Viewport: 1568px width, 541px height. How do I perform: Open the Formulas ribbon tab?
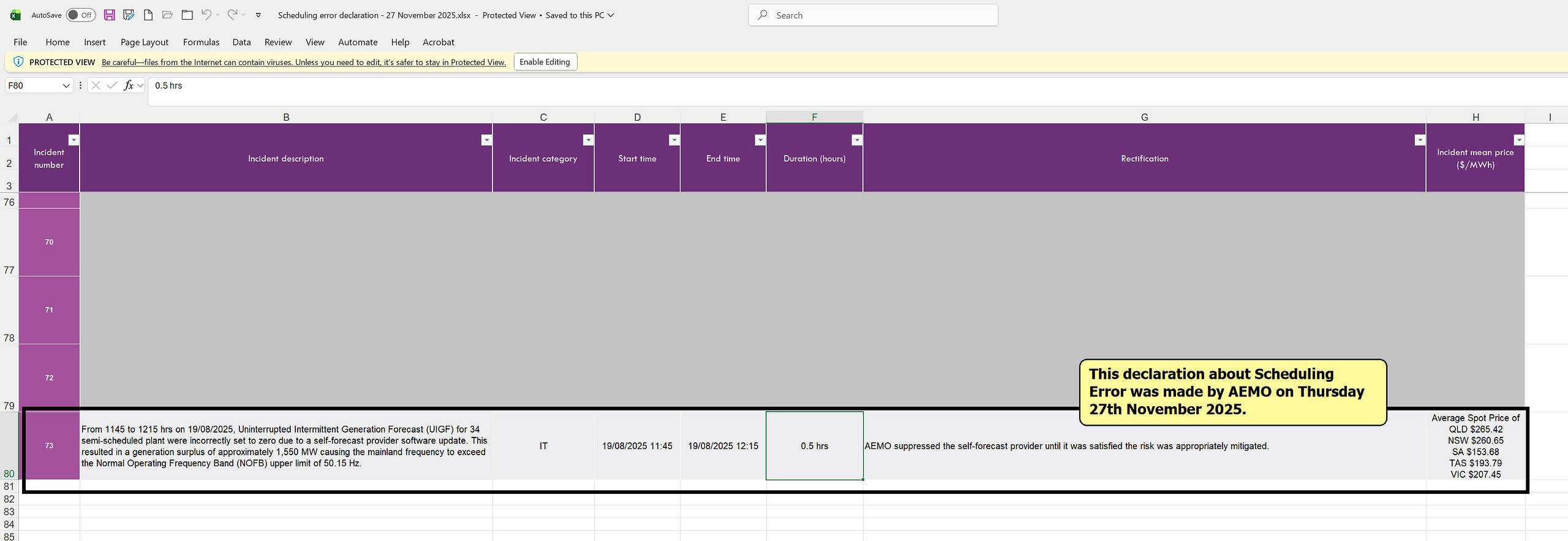pos(201,42)
